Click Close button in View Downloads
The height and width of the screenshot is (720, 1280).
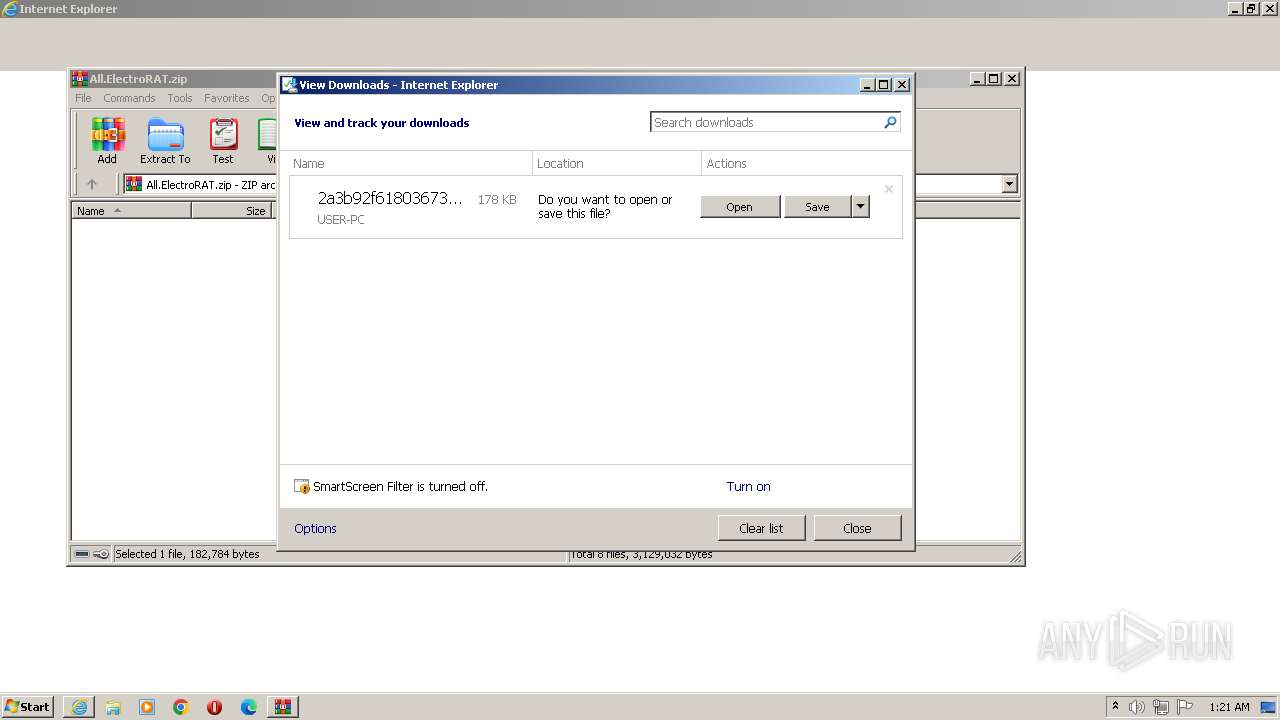[x=857, y=528]
